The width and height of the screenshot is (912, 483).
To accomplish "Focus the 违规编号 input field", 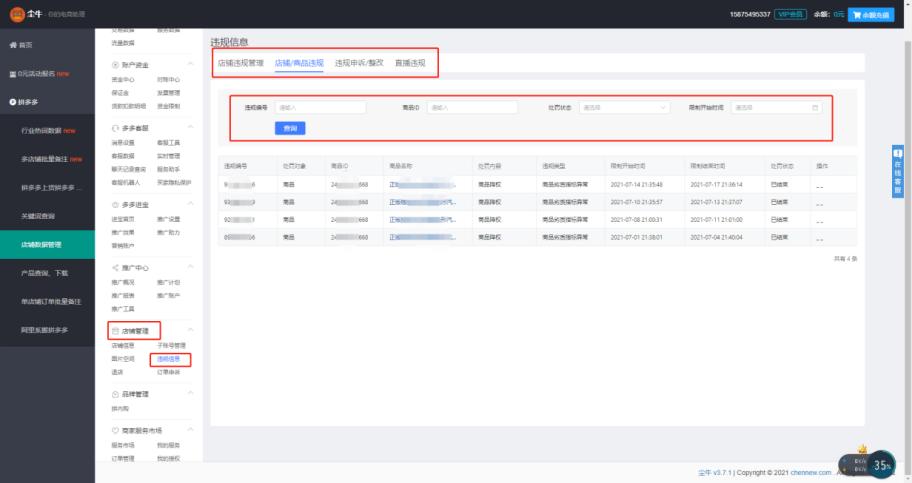I will pos(320,107).
